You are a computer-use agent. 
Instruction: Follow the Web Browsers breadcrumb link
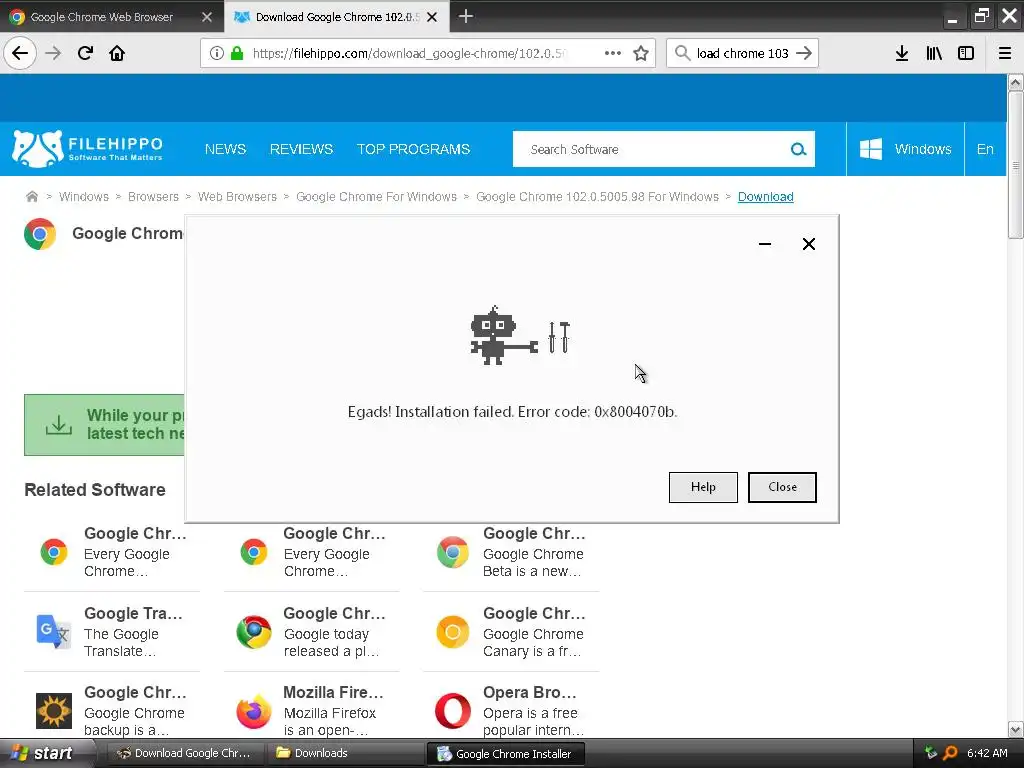237,197
